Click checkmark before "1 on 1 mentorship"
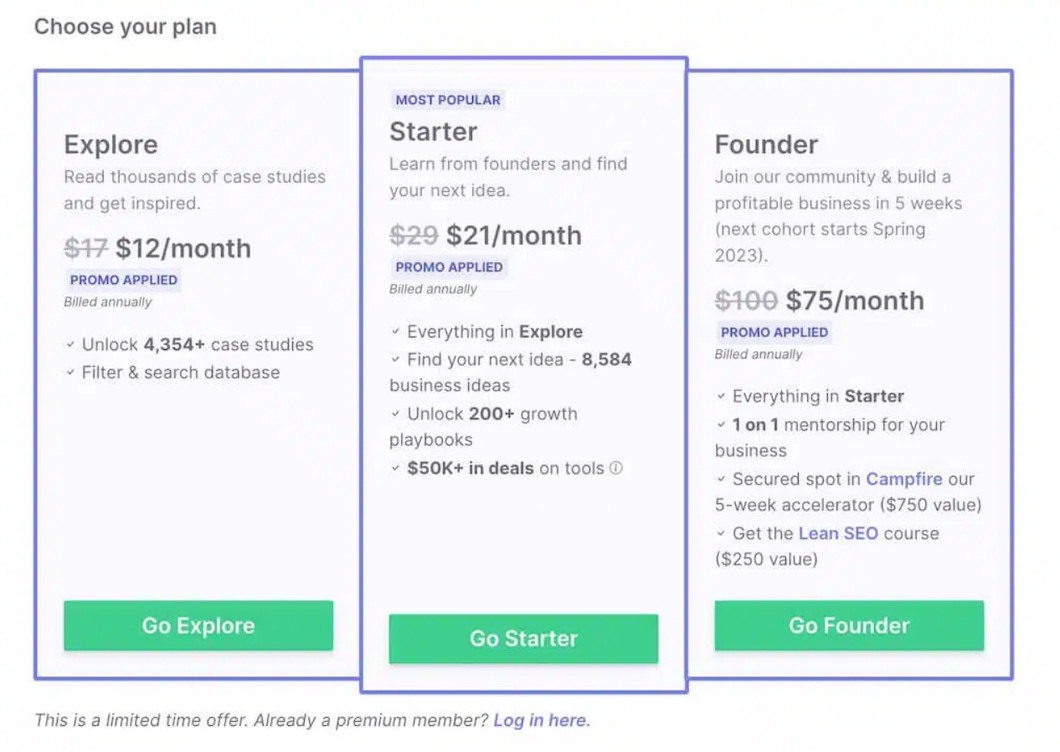 click(x=721, y=425)
